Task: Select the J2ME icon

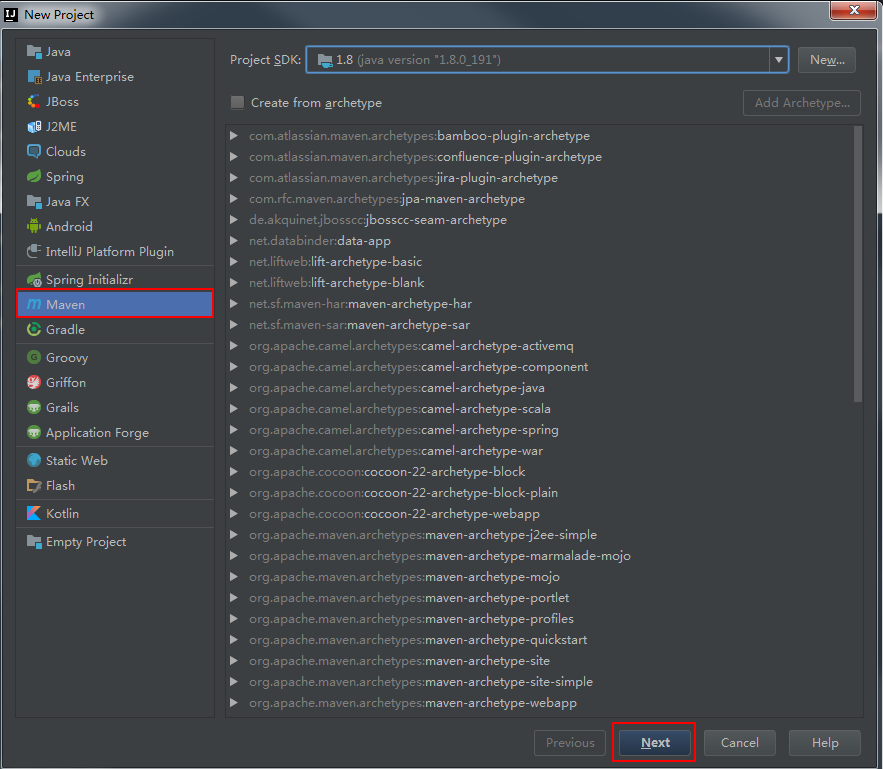Action: click(x=34, y=127)
